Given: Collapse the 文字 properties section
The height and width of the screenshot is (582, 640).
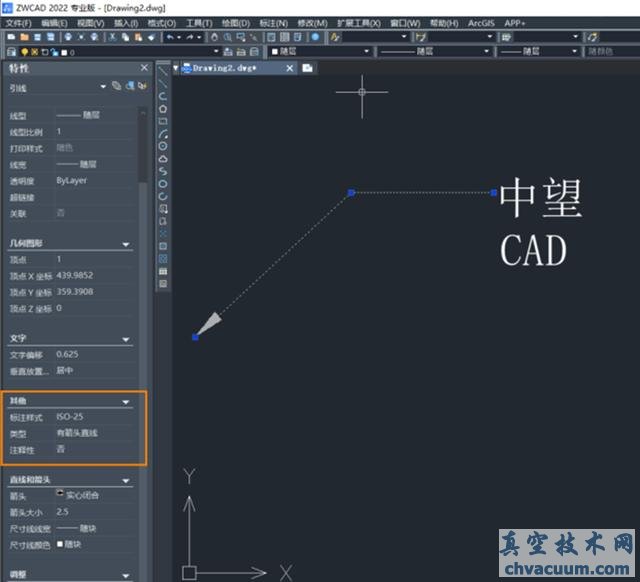Looking at the screenshot, I should pos(126,339).
